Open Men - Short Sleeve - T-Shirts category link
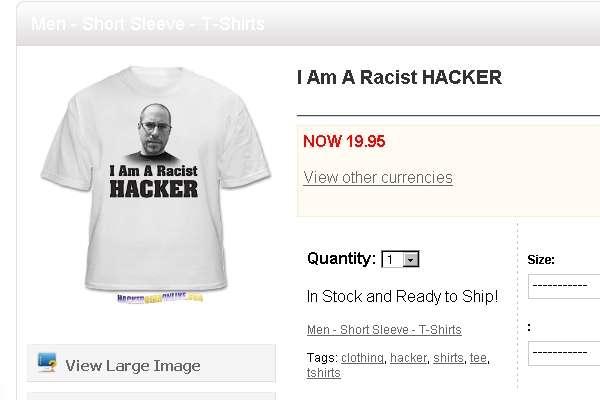The image size is (600, 400). click(384, 330)
